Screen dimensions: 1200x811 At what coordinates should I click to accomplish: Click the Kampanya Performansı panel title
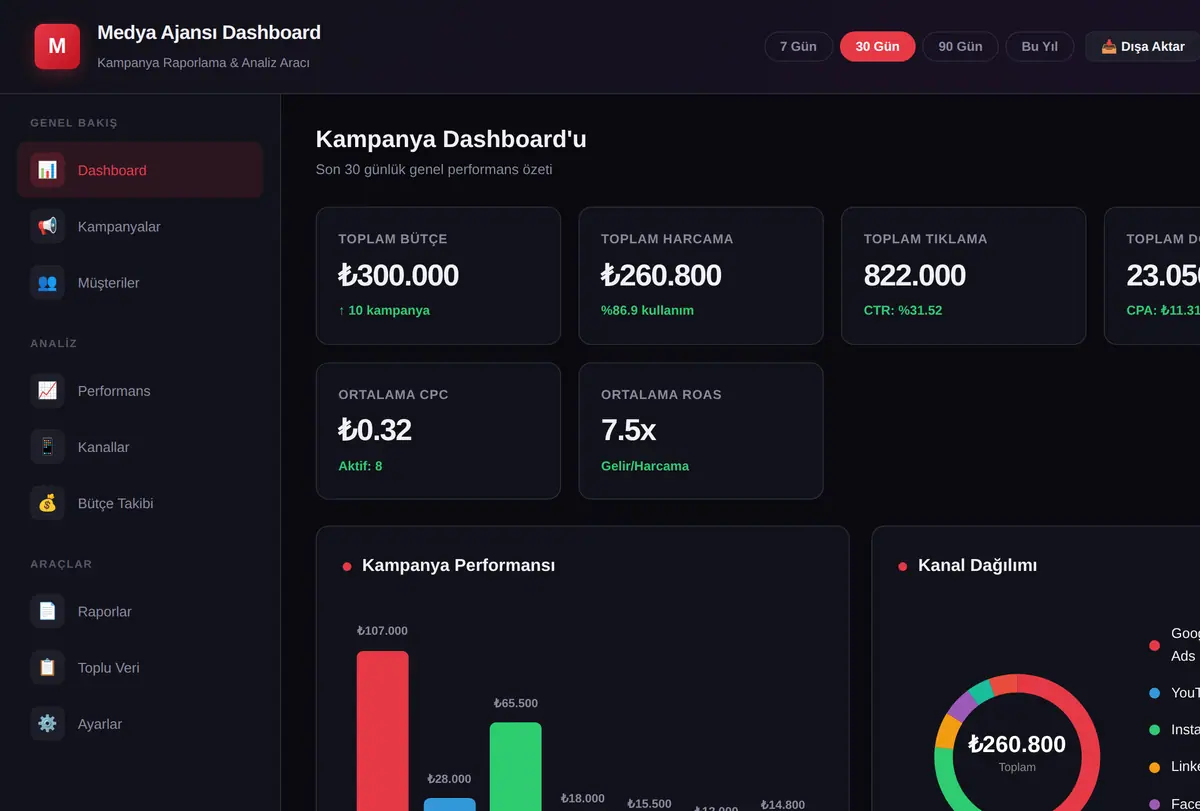[458, 565]
